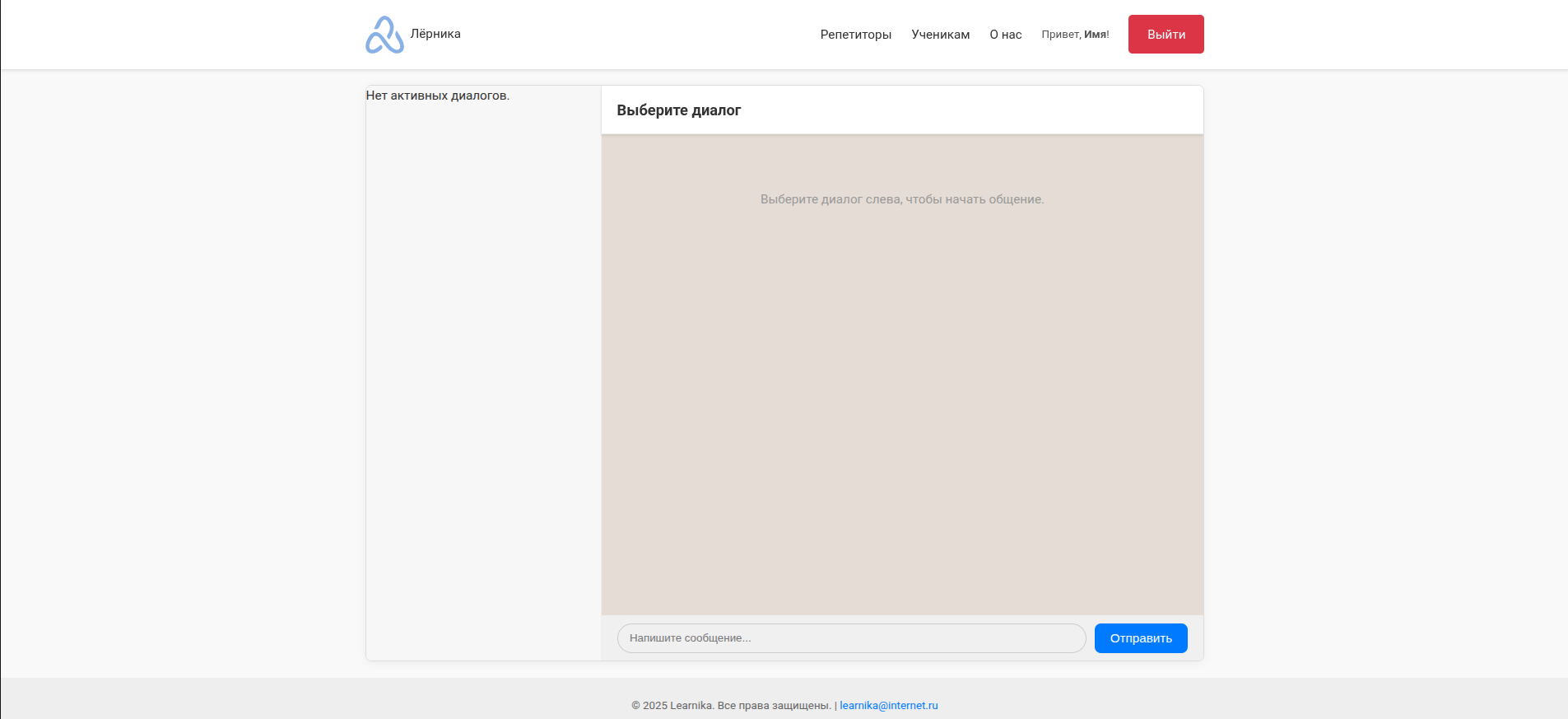Open the О нас section
This screenshot has height=719, width=1568.
pyautogui.click(x=1005, y=35)
